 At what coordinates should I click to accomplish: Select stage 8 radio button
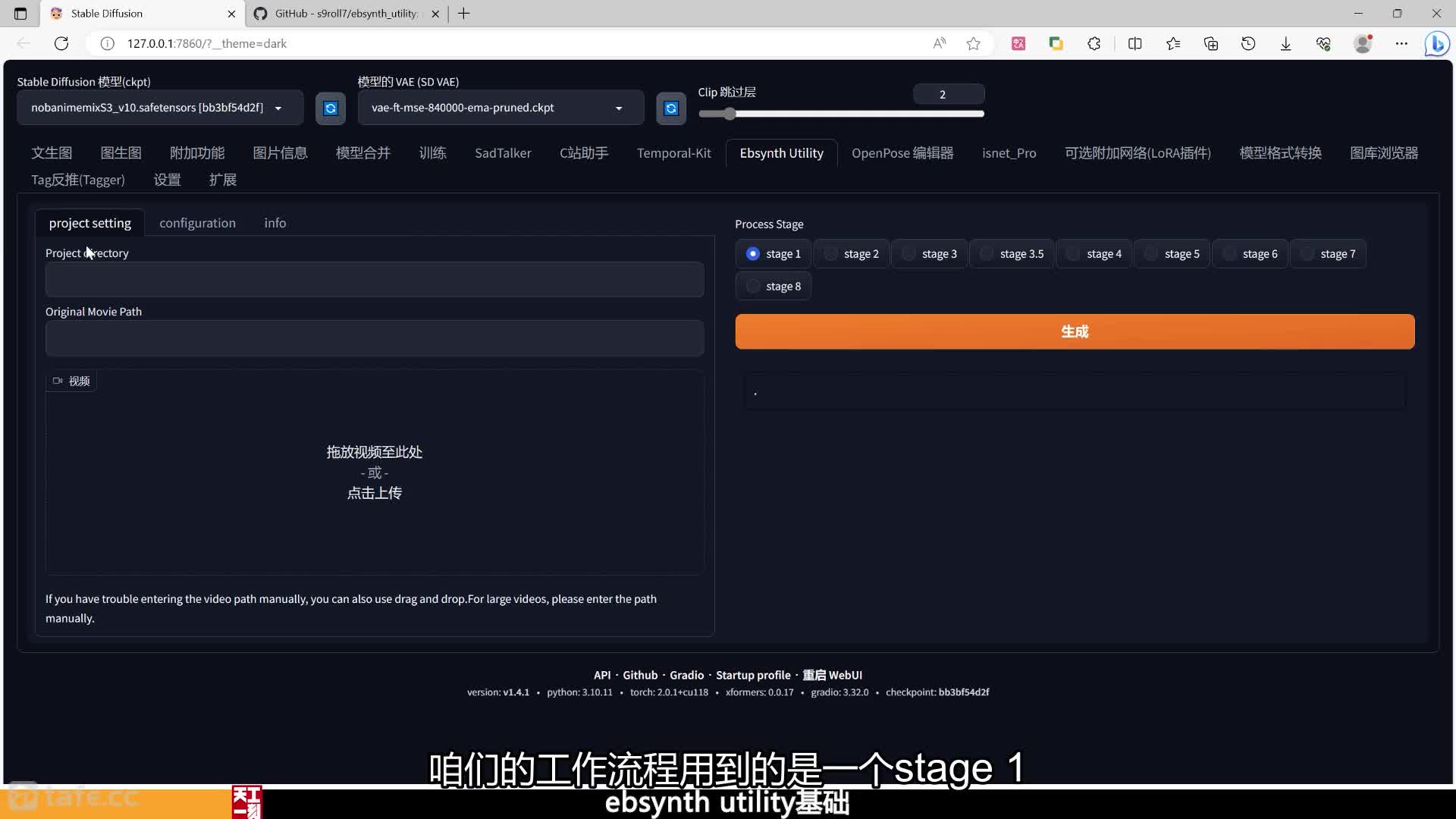point(773,286)
